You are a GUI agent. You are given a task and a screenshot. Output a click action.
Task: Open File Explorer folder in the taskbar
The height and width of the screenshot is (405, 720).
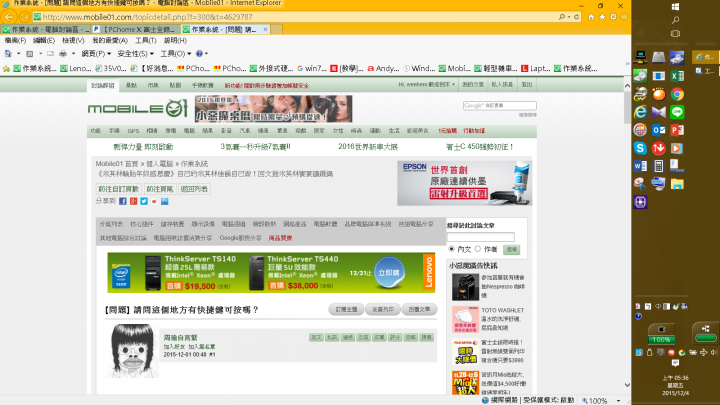pyautogui.click(x=677, y=184)
